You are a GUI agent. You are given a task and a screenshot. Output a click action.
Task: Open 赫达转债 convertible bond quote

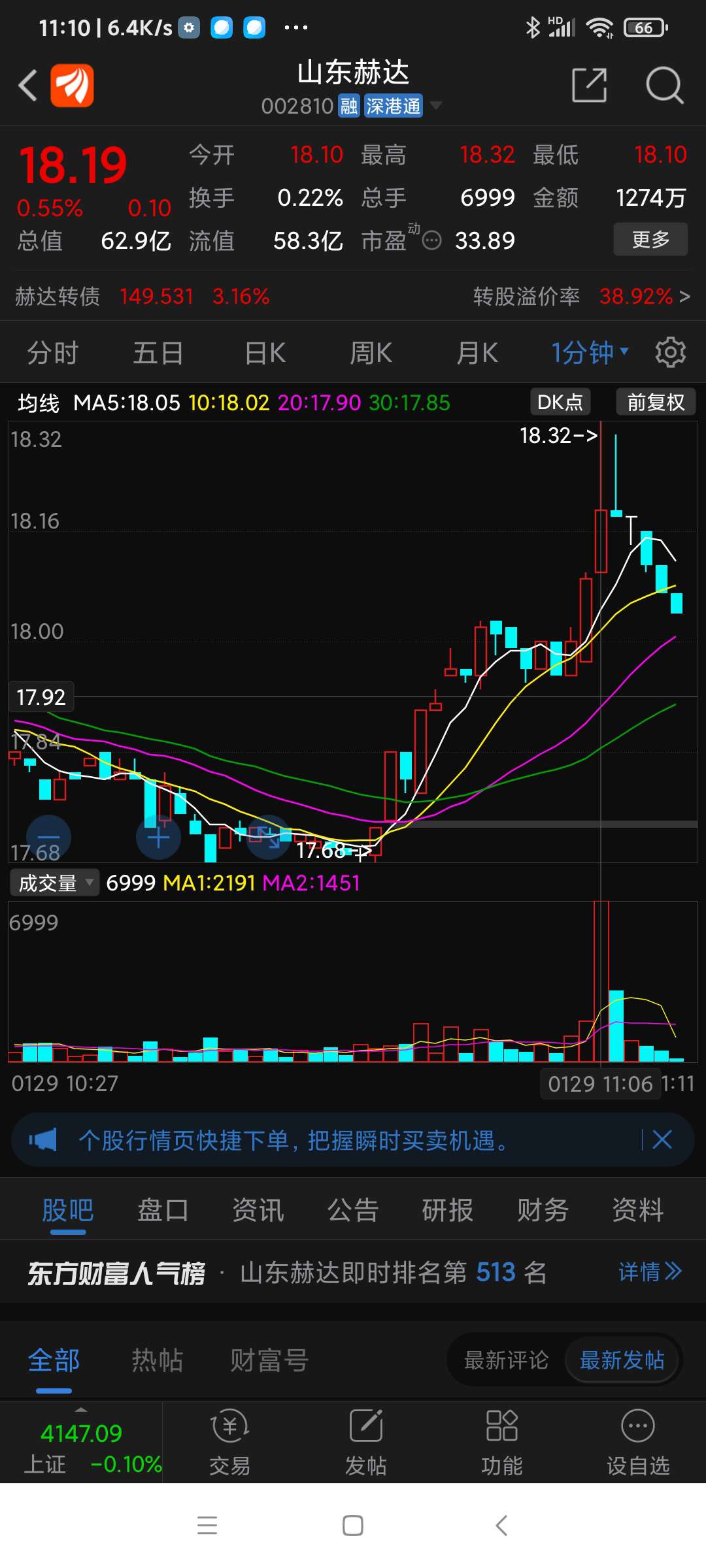142,297
